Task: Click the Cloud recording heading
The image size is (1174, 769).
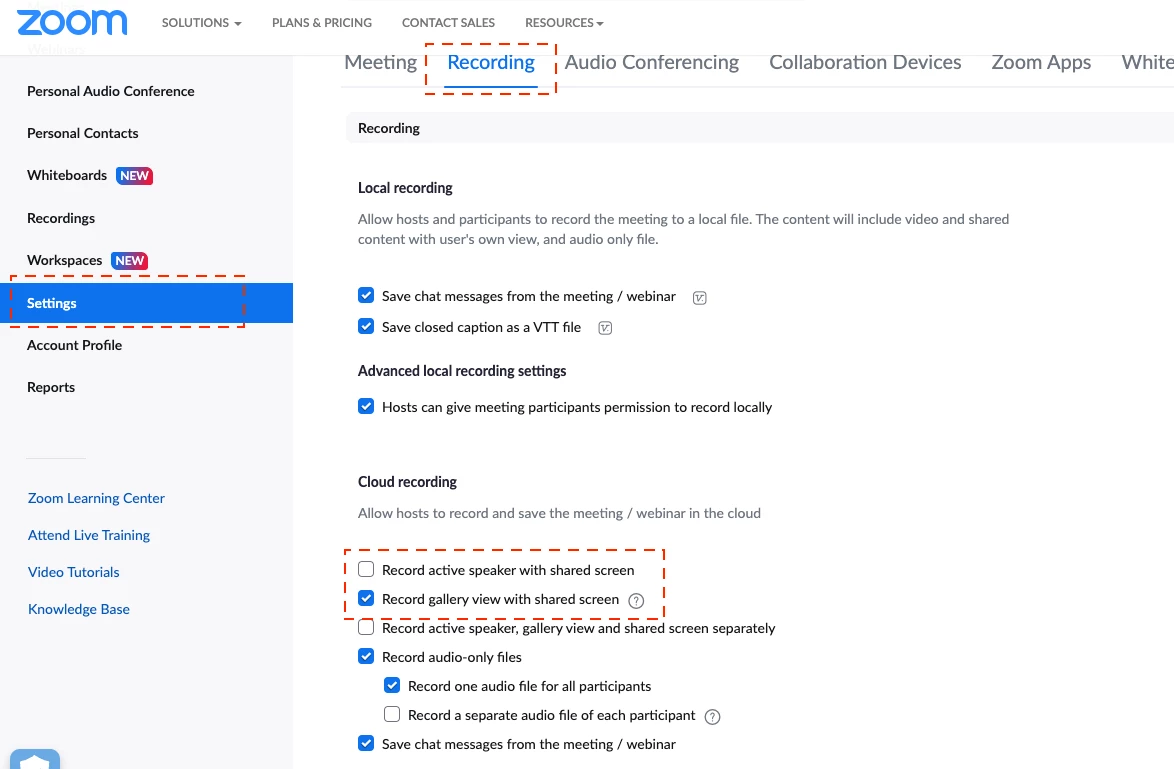Action: (x=407, y=482)
